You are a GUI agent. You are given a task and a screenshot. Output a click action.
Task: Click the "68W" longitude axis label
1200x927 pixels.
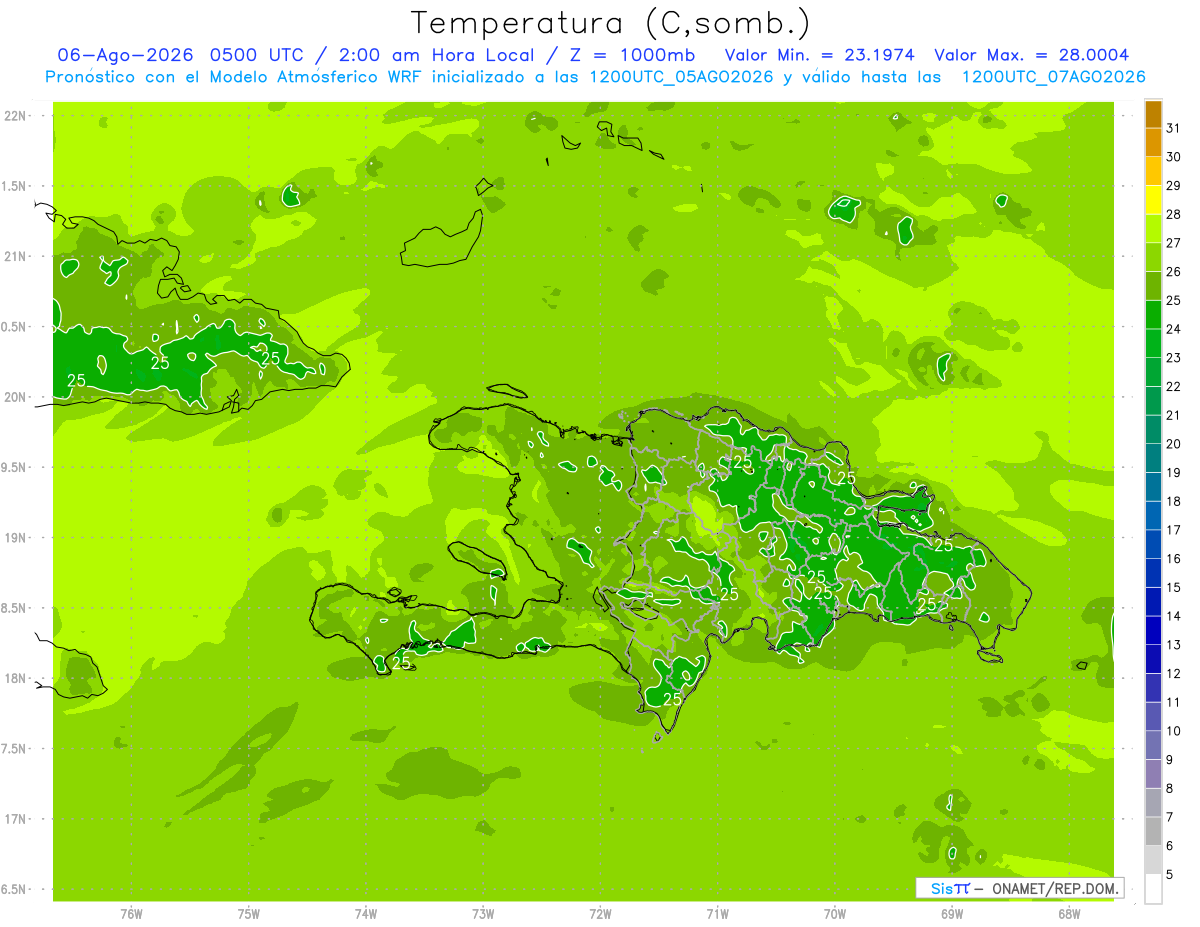(1069, 914)
